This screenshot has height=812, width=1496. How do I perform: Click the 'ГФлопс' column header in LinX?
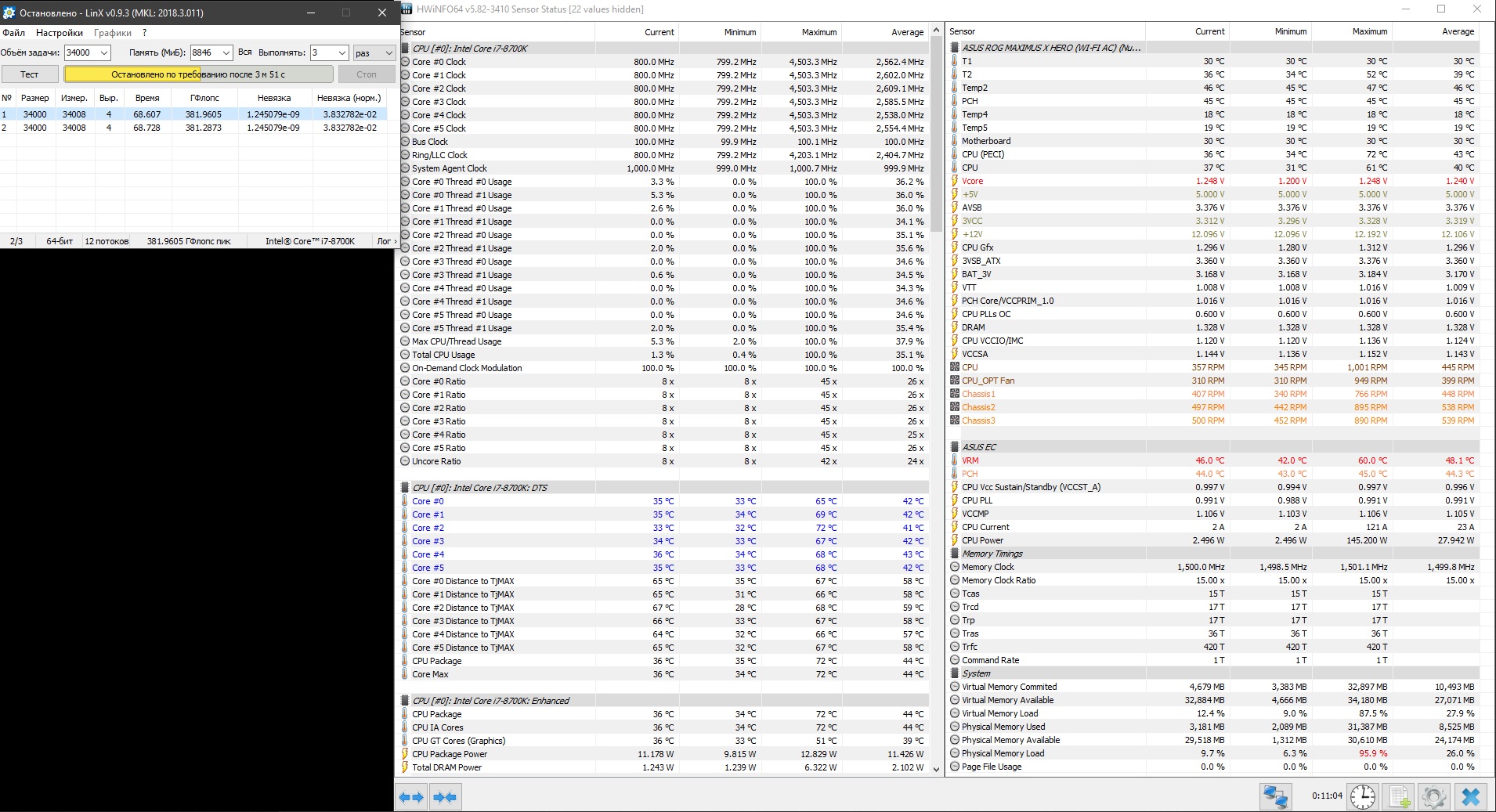coord(205,98)
